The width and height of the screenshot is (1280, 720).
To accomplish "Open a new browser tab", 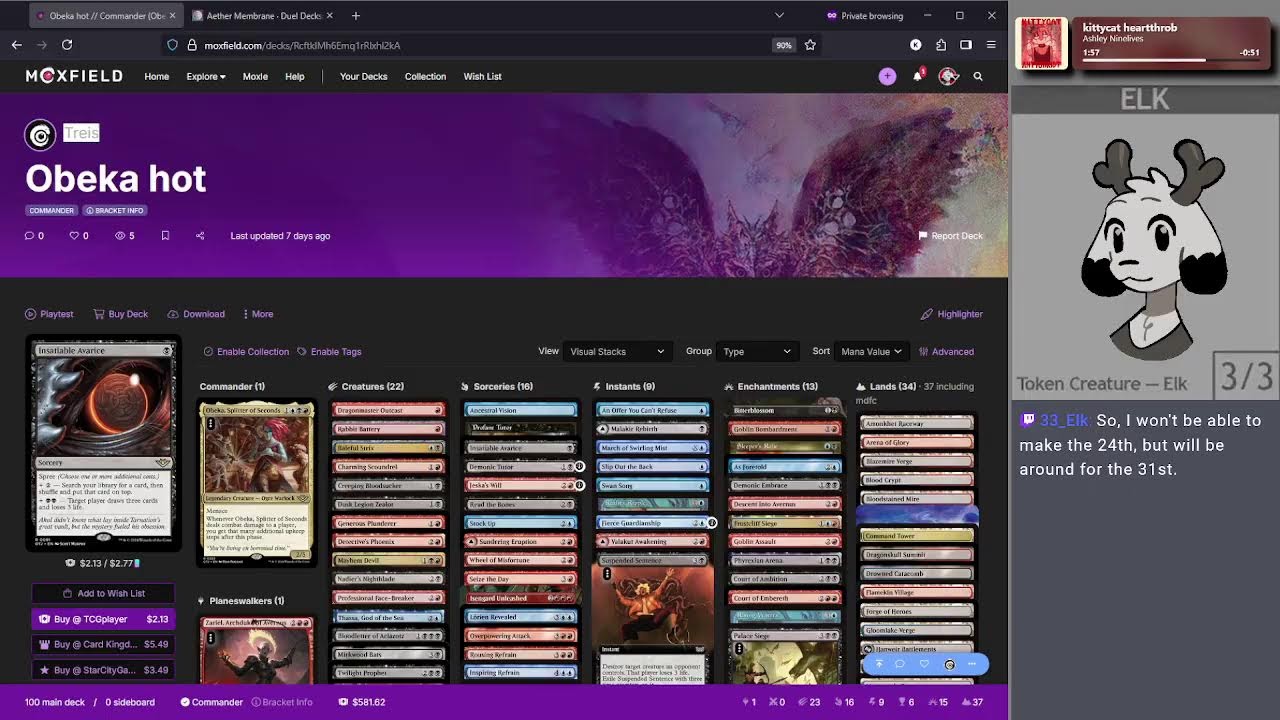I will (356, 16).
